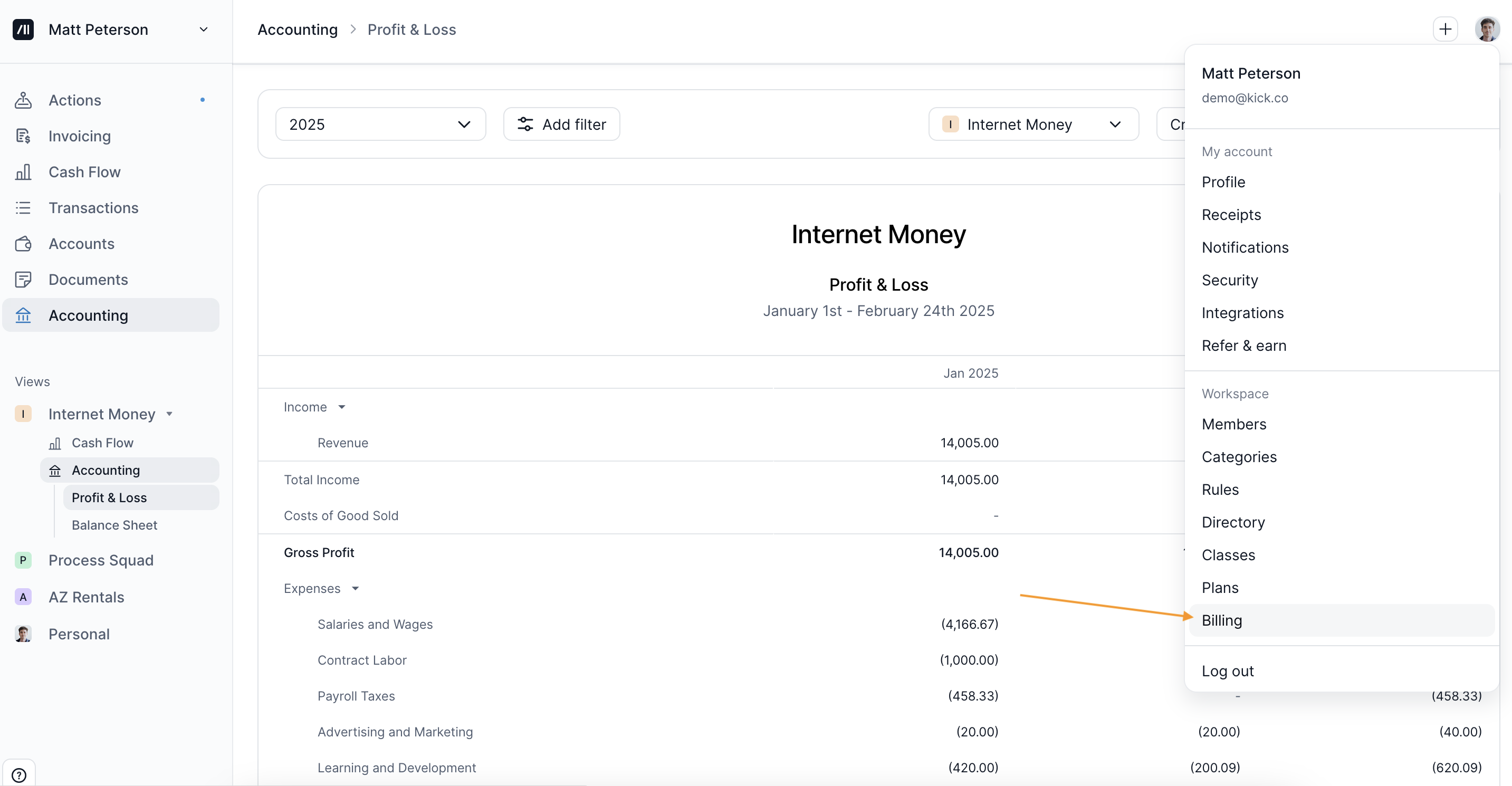Expand the Matt Peterson workspace switcher
Screen dimensions: 1512x786
[204, 30]
